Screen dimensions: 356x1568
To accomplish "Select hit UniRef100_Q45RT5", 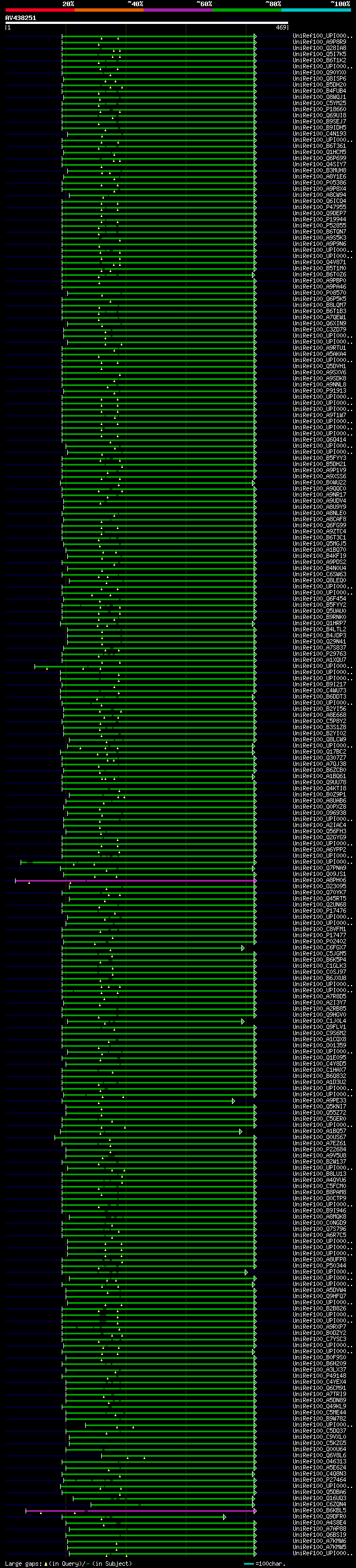I will [319, 898].
